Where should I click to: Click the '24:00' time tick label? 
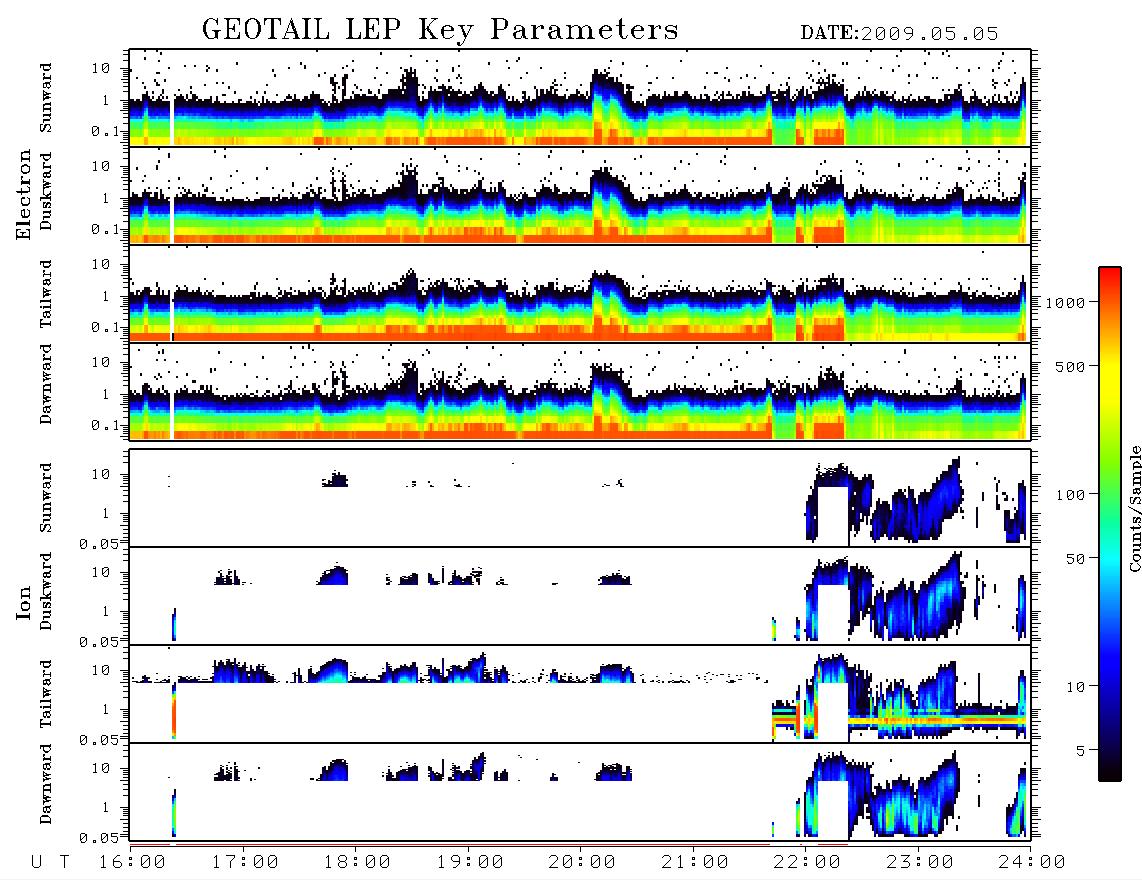[1032, 863]
